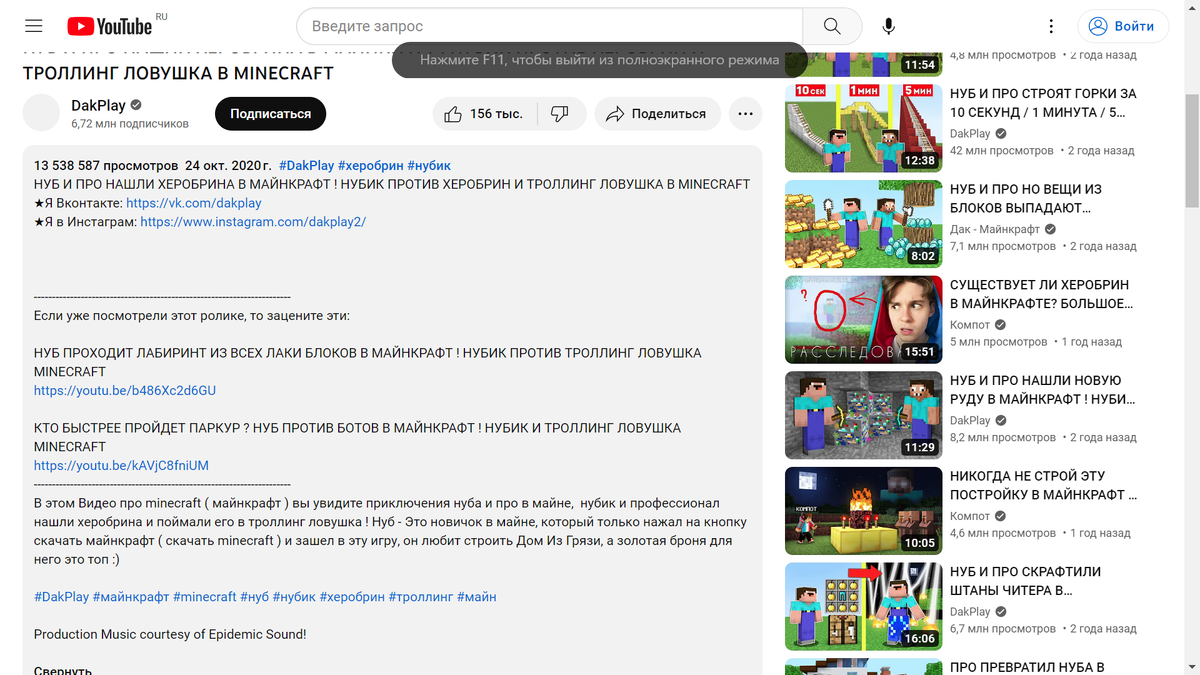Like the video with 156 тыс.
This screenshot has height=675, width=1200.
coord(484,114)
